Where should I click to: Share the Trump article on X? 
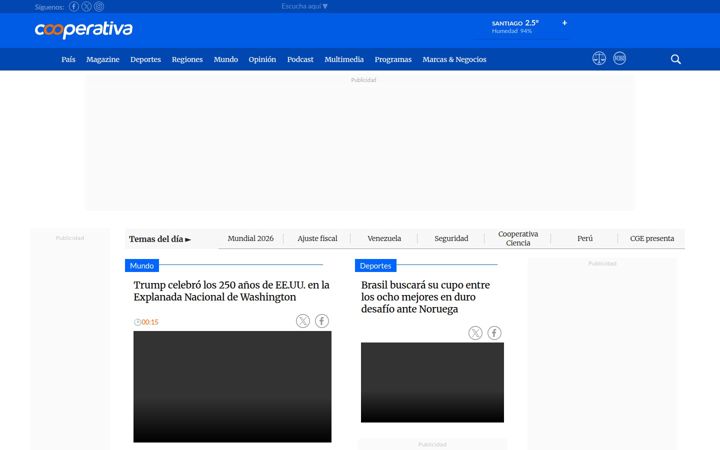[303, 321]
